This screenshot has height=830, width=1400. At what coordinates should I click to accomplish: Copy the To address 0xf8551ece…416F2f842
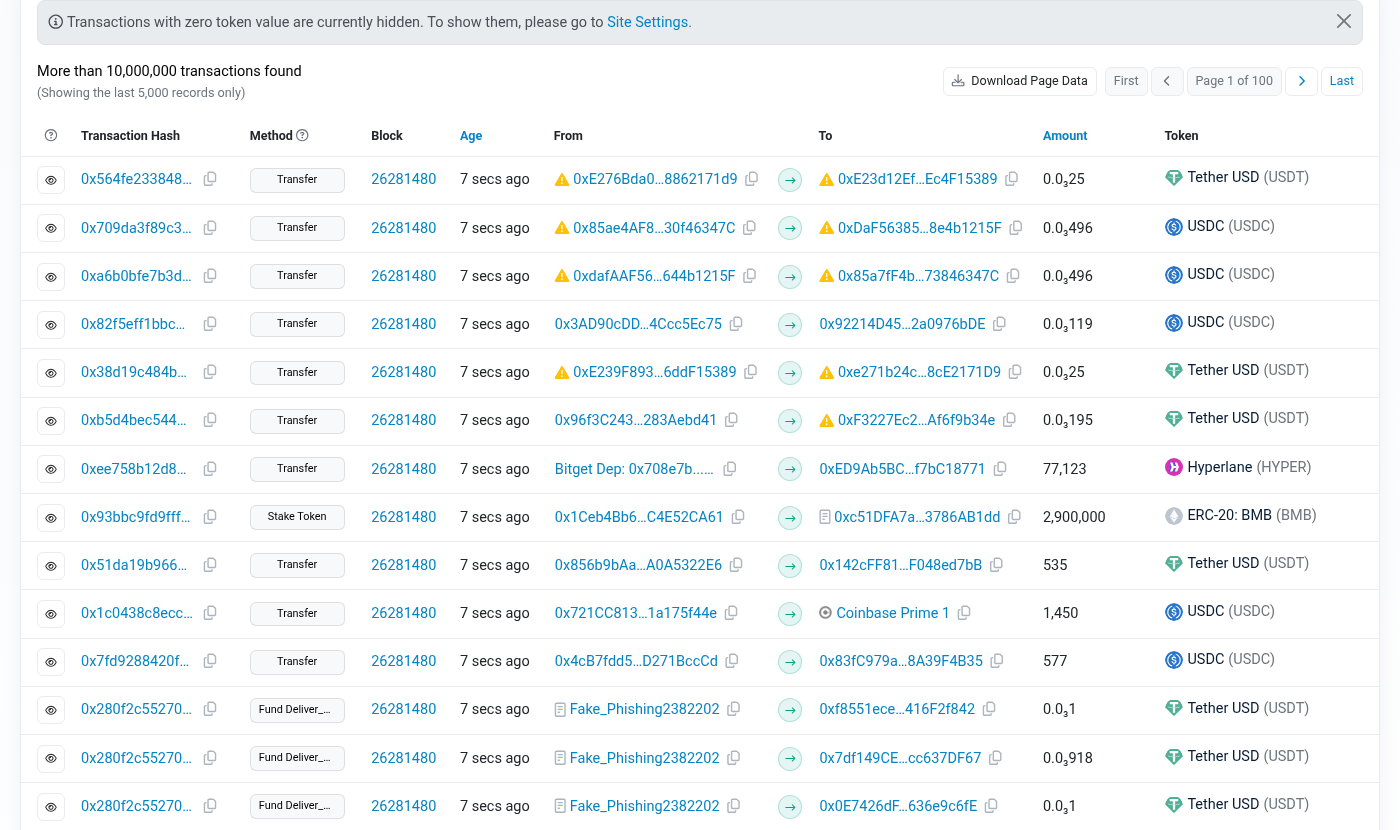click(989, 709)
